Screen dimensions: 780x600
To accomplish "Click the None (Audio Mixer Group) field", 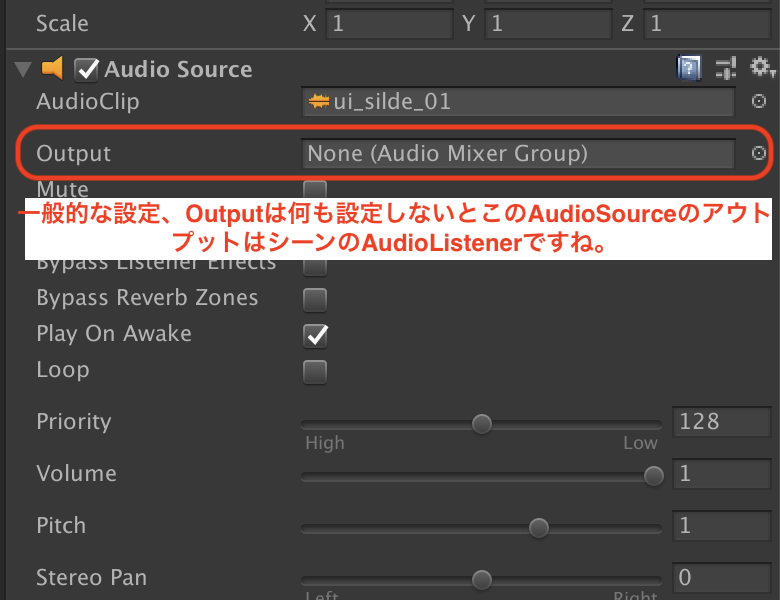I will [x=518, y=154].
